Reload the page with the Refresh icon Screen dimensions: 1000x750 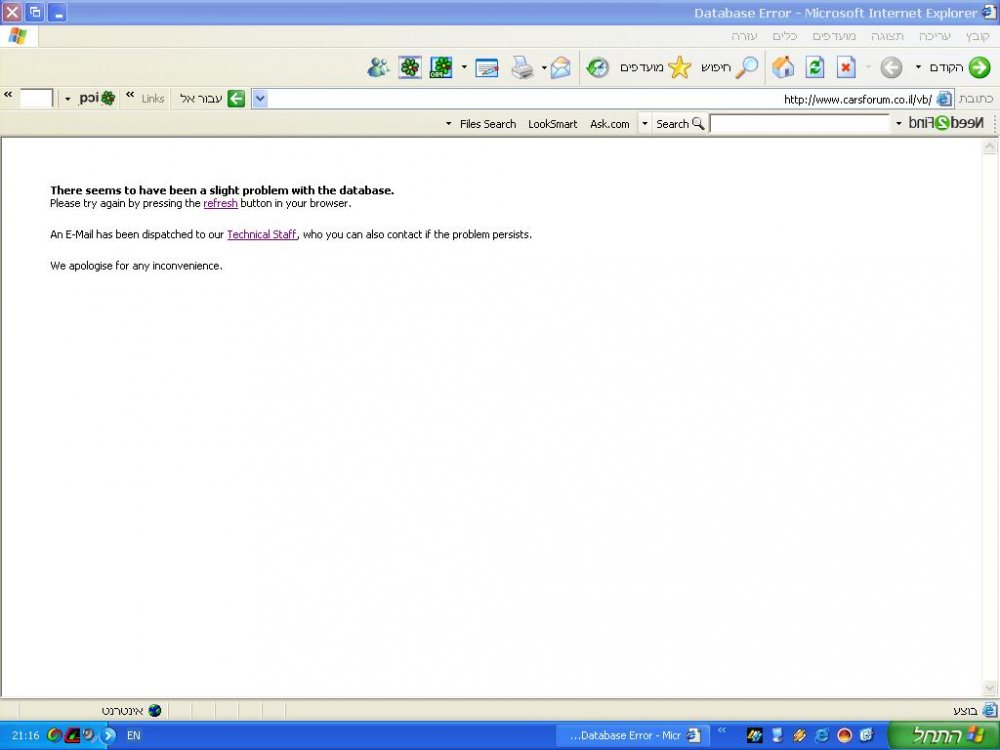(x=815, y=67)
